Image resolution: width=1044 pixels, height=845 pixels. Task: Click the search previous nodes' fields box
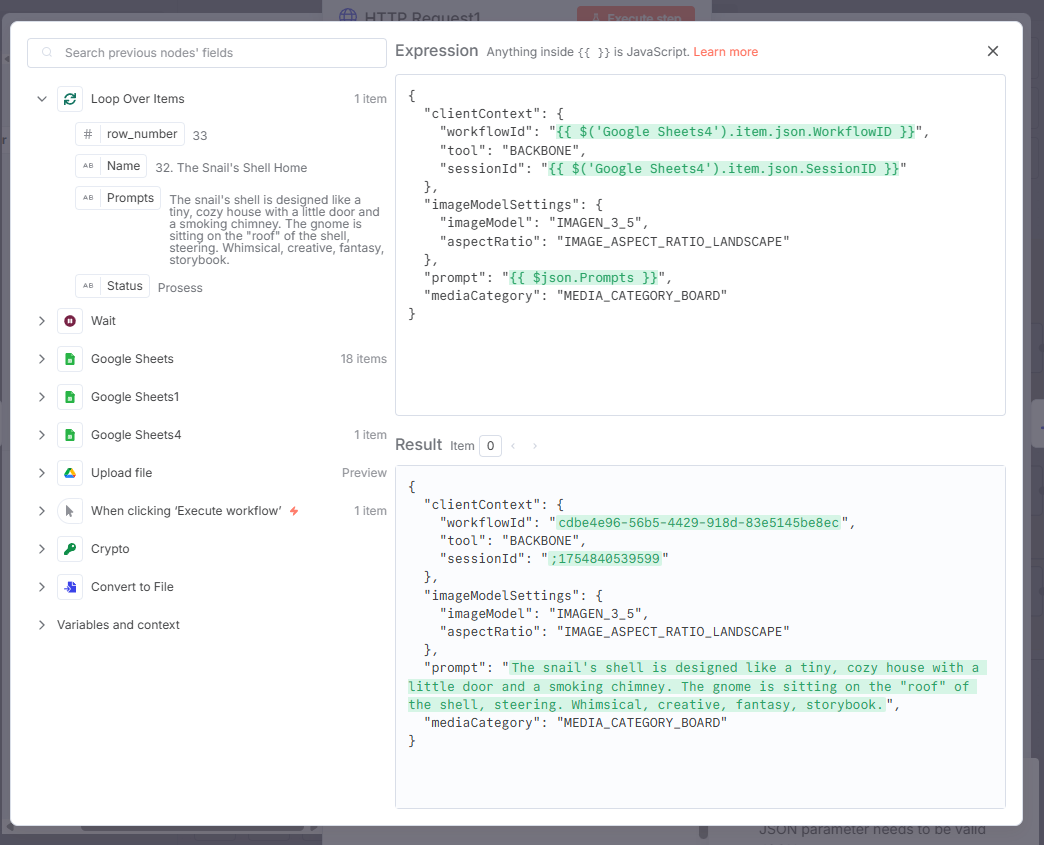click(x=207, y=53)
